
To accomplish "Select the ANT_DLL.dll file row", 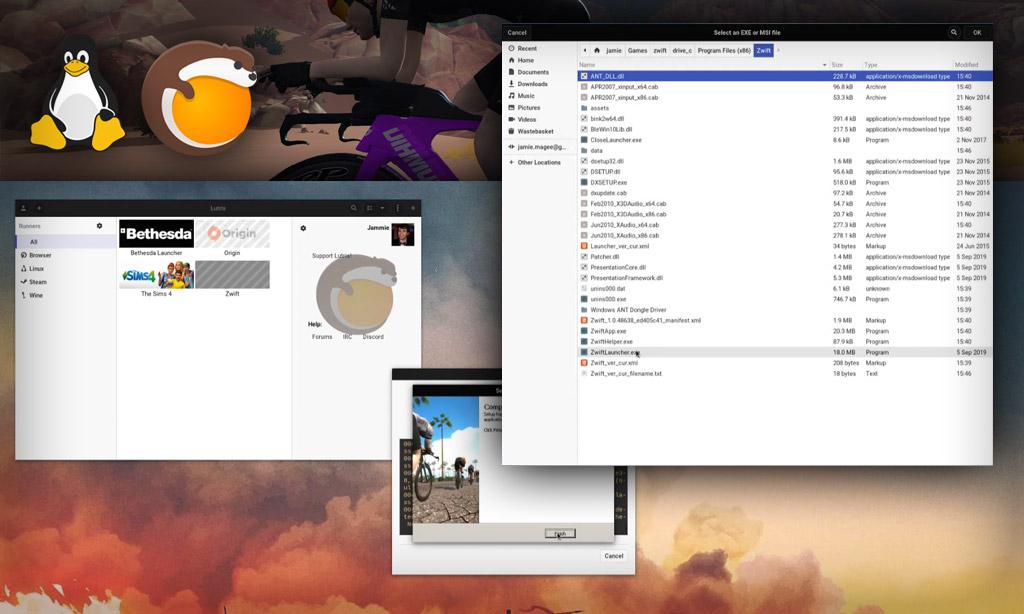I will [x=785, y=76].
